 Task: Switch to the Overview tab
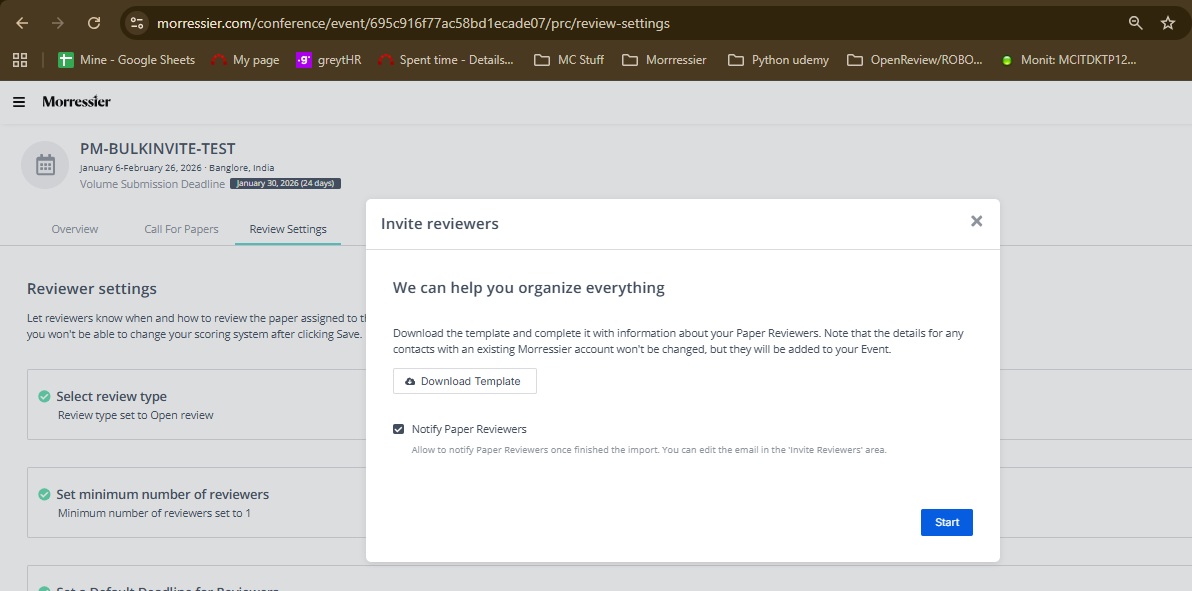[75, 229]
